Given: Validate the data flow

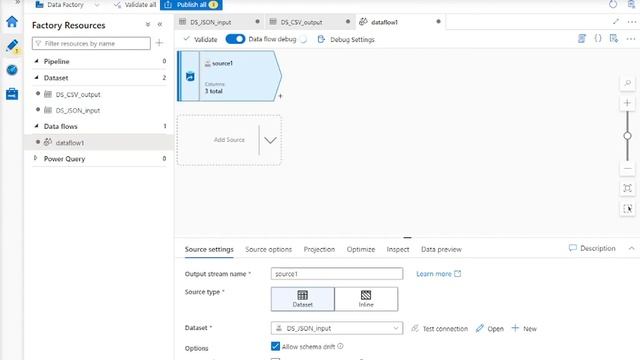Looking at the screenshot, I should (x=200, y=39).
